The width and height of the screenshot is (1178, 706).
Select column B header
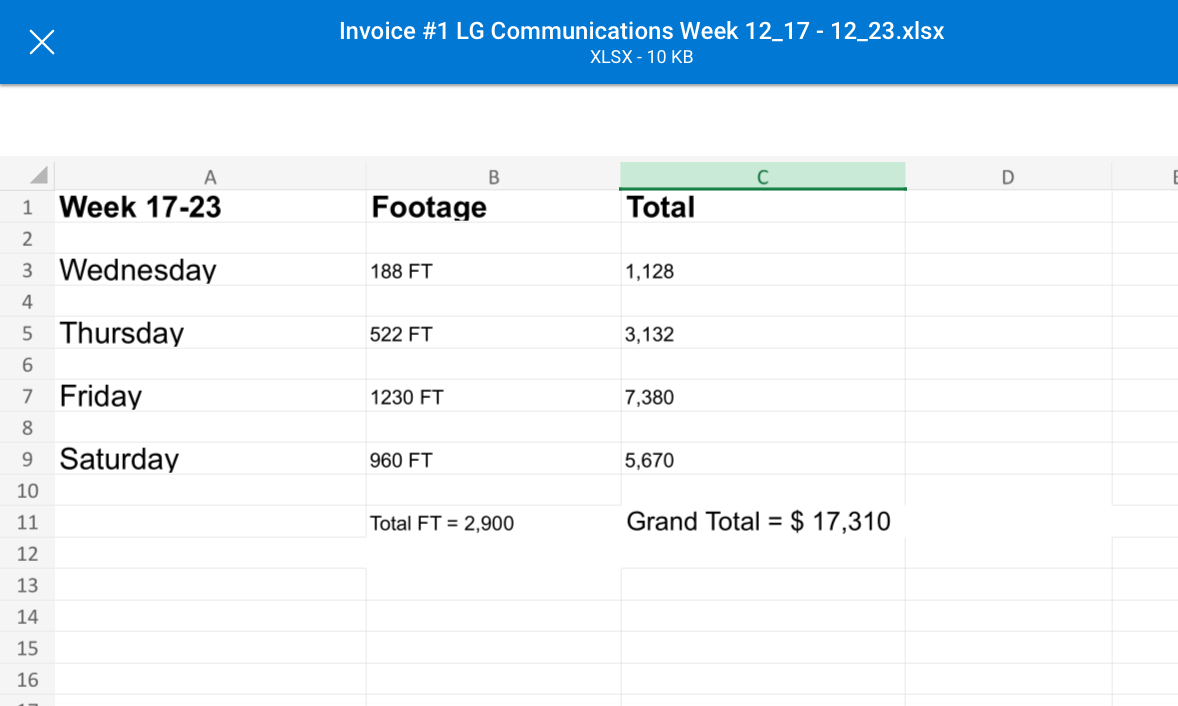click(x=494, y=177)
